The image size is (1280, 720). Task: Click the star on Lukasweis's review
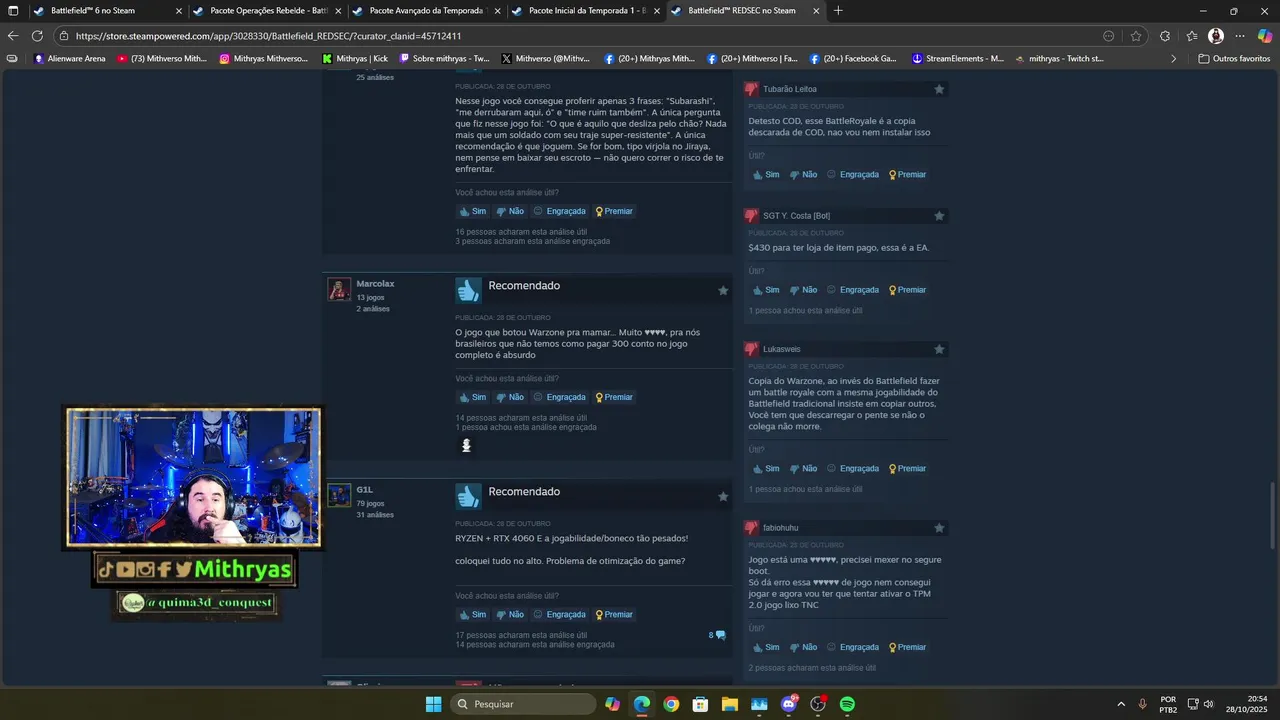939,349
